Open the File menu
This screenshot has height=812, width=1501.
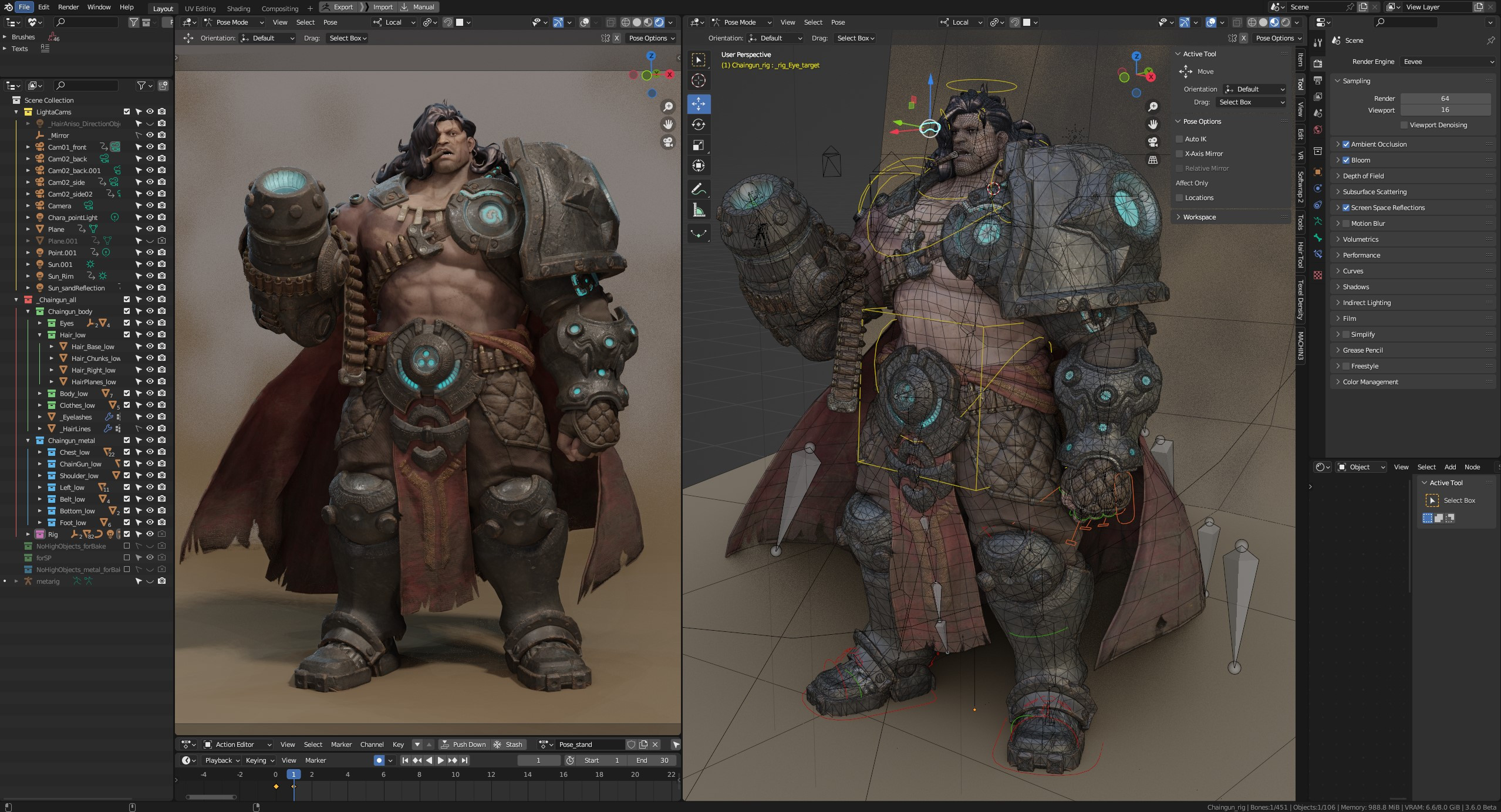pos(24,7)
